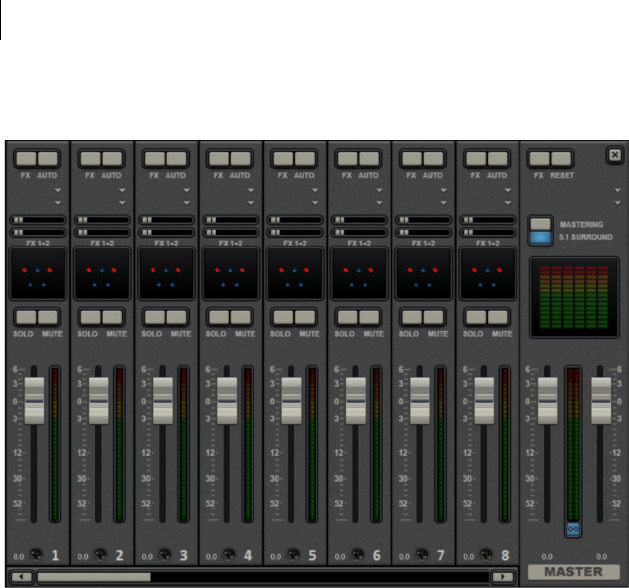This screenshot has height=588, width=629.
Task: Click track 1 FX send 1 slider
Action: click(x=38, y=220)
